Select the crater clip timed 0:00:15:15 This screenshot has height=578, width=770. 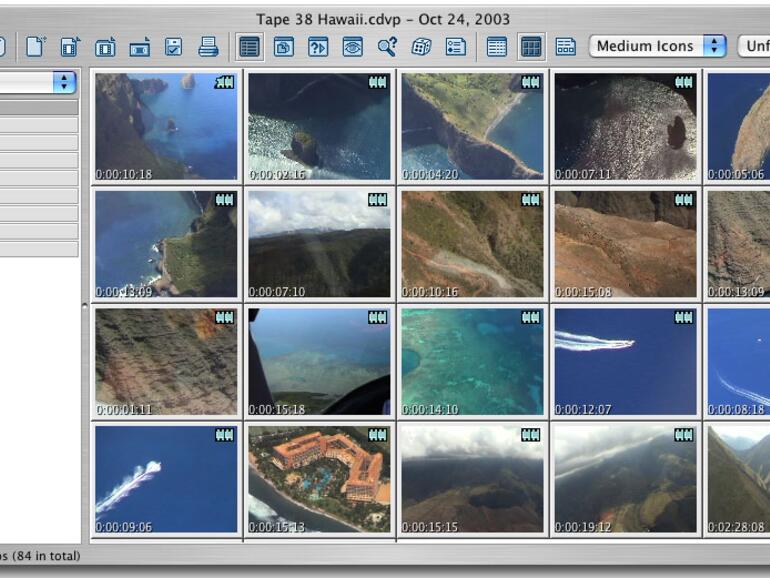472,479
